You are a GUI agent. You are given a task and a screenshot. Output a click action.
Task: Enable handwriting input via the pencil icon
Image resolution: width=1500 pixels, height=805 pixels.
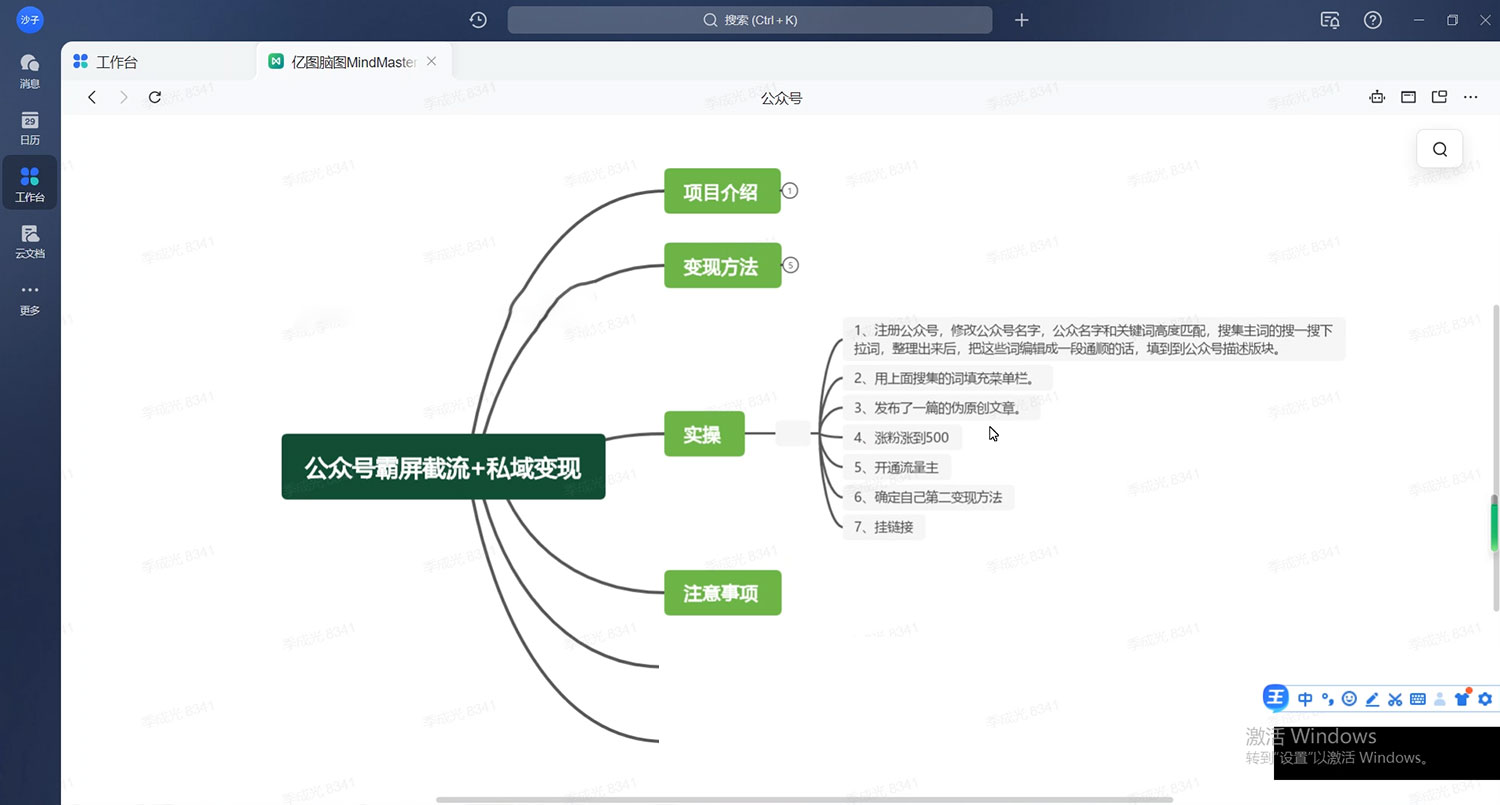1372,699
